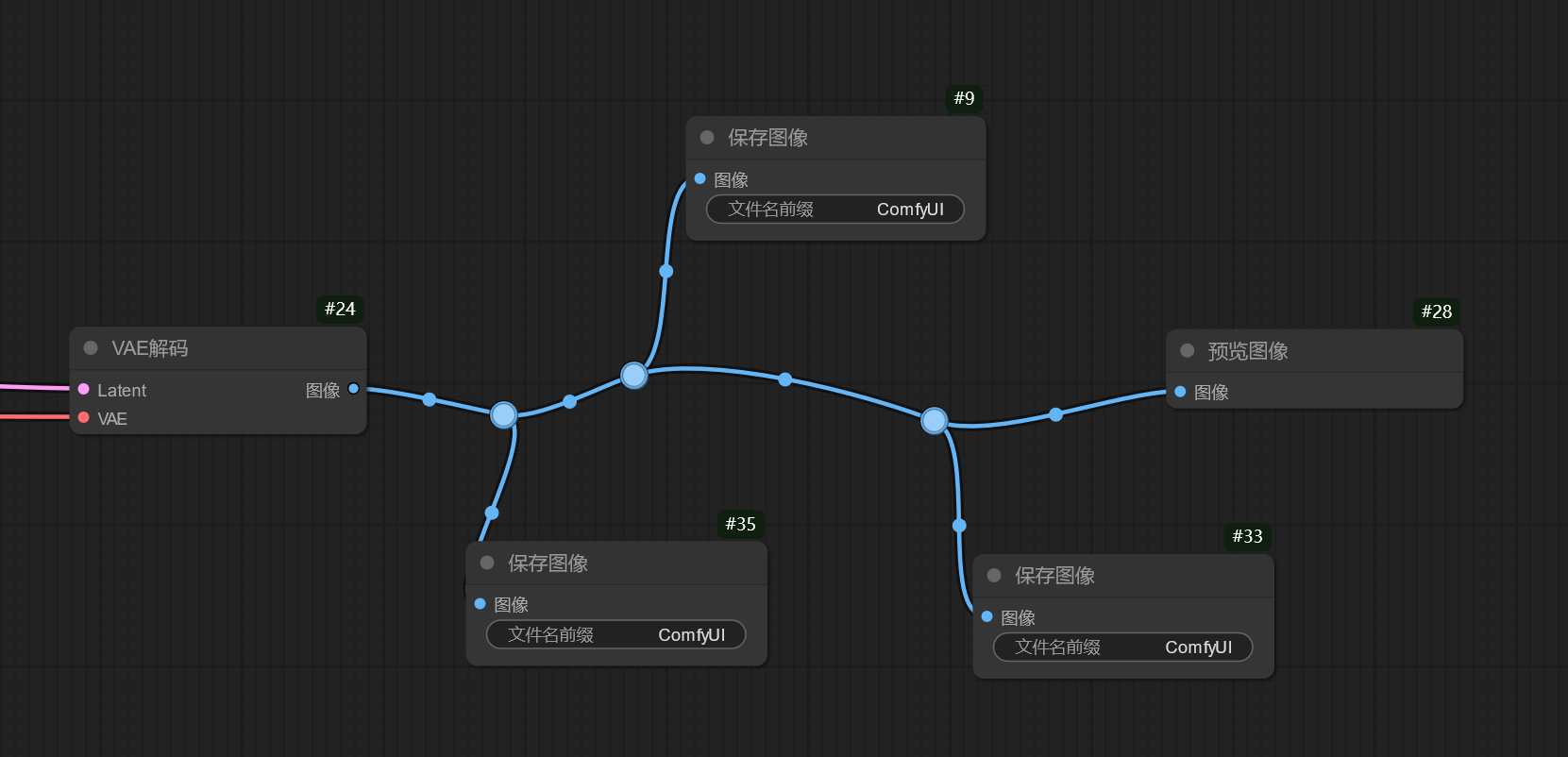The height and width of the screenshot is (757, 1568).
Task: Toggle the collapse dot on 保存图像 node #9
Action: tap(707, 138)
